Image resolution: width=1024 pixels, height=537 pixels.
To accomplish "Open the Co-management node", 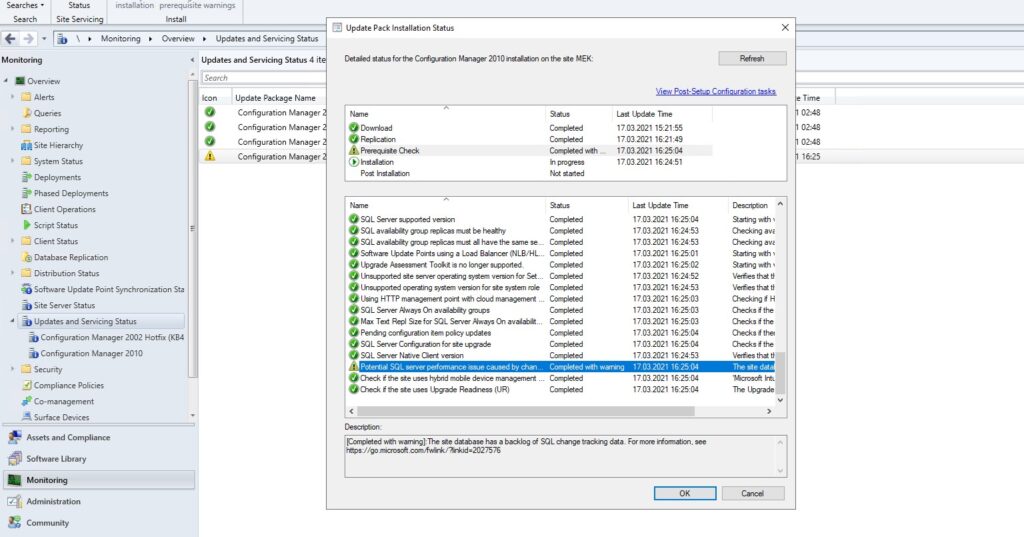I will [64, 401].
